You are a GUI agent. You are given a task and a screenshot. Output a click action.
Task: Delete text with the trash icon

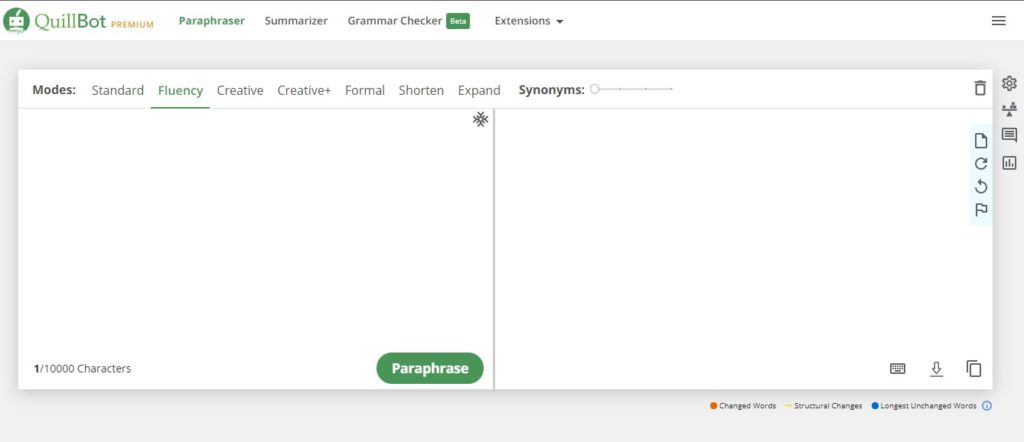980,87
